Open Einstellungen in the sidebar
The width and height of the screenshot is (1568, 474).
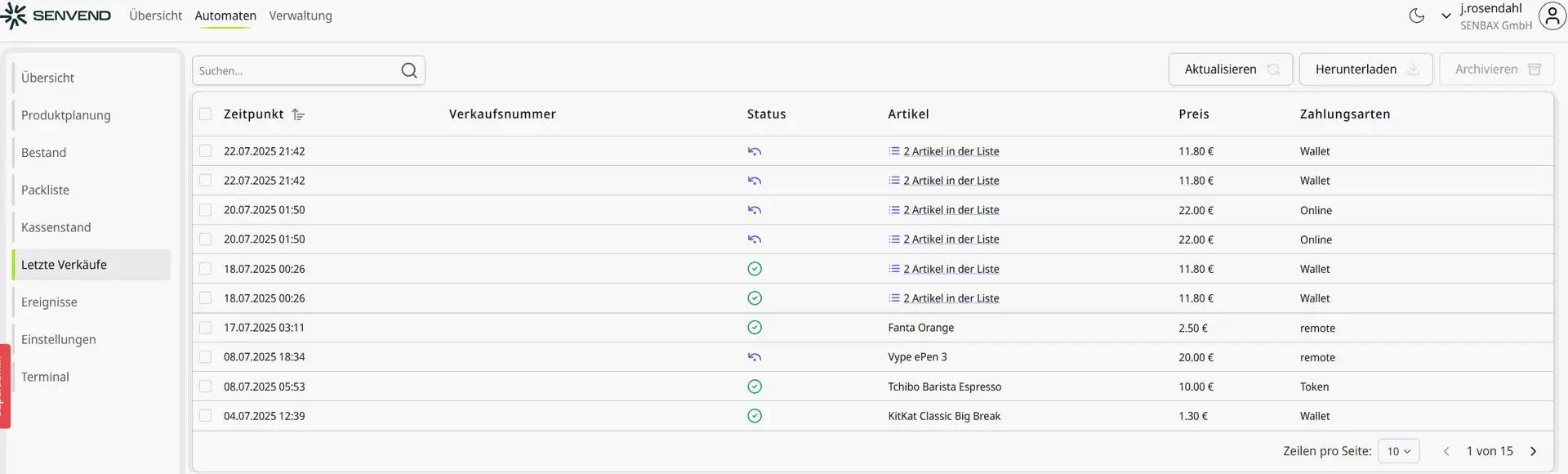[x=91, y=339]
